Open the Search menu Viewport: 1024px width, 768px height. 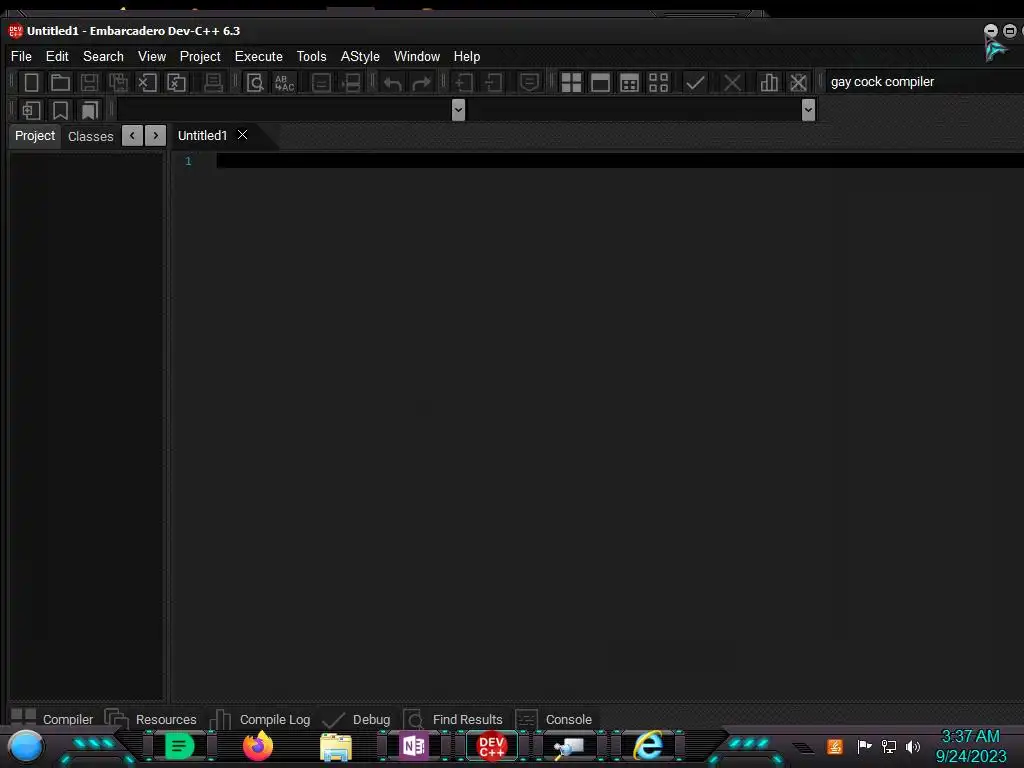click(103, 56)
